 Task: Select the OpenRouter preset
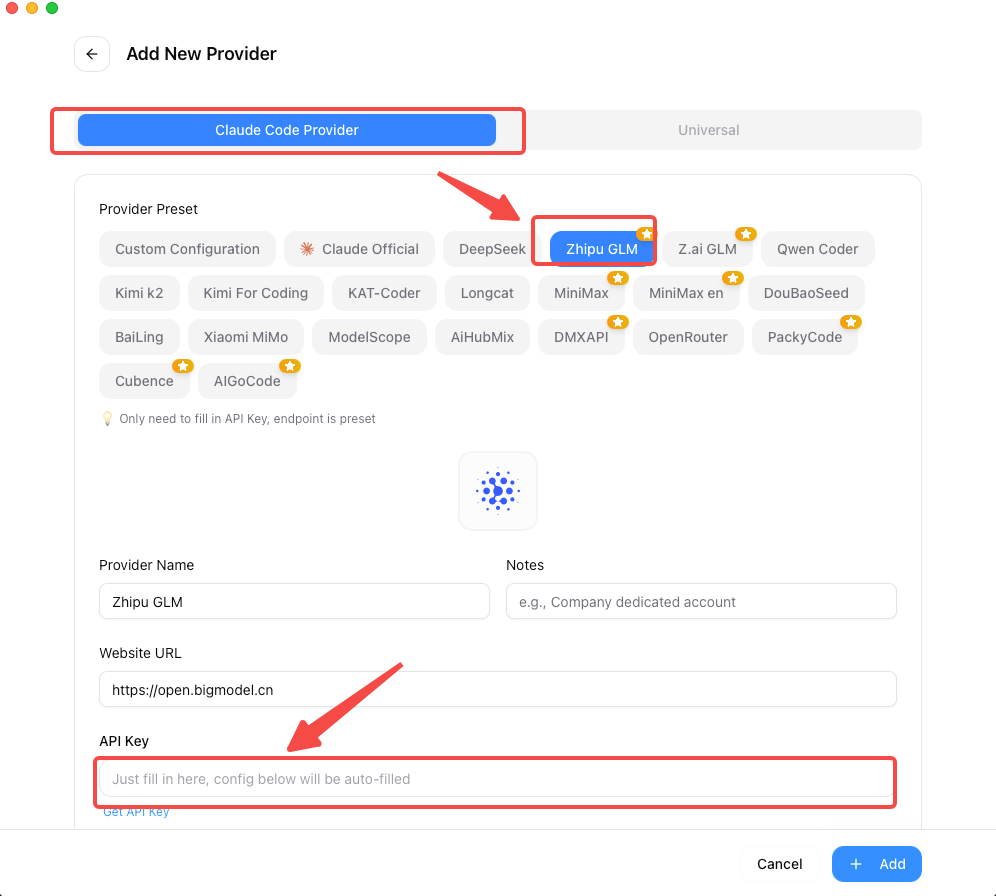tap(688, 337)
